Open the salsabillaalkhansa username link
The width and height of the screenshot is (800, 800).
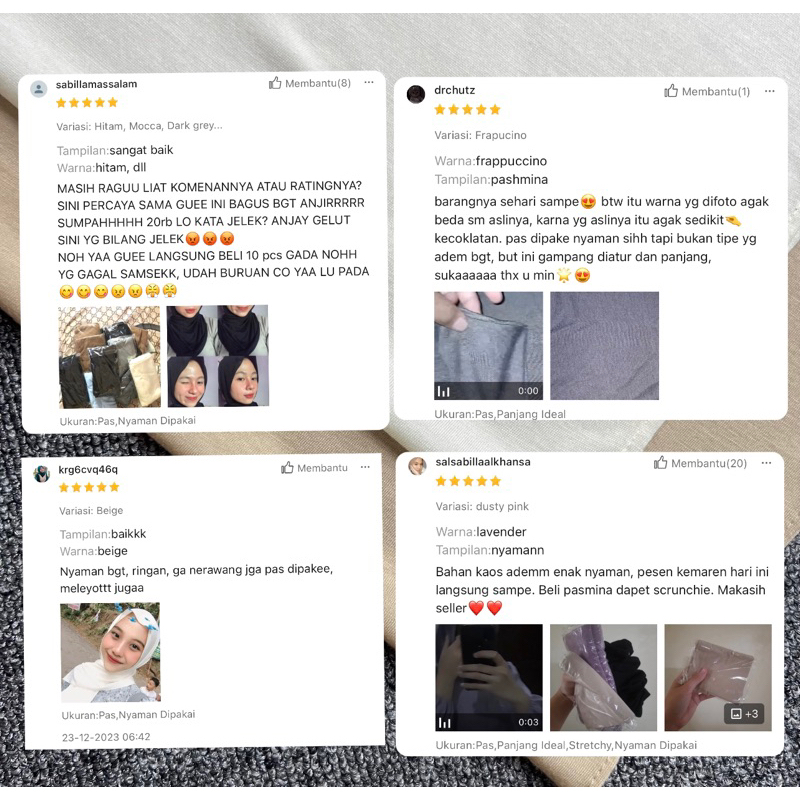483,462
